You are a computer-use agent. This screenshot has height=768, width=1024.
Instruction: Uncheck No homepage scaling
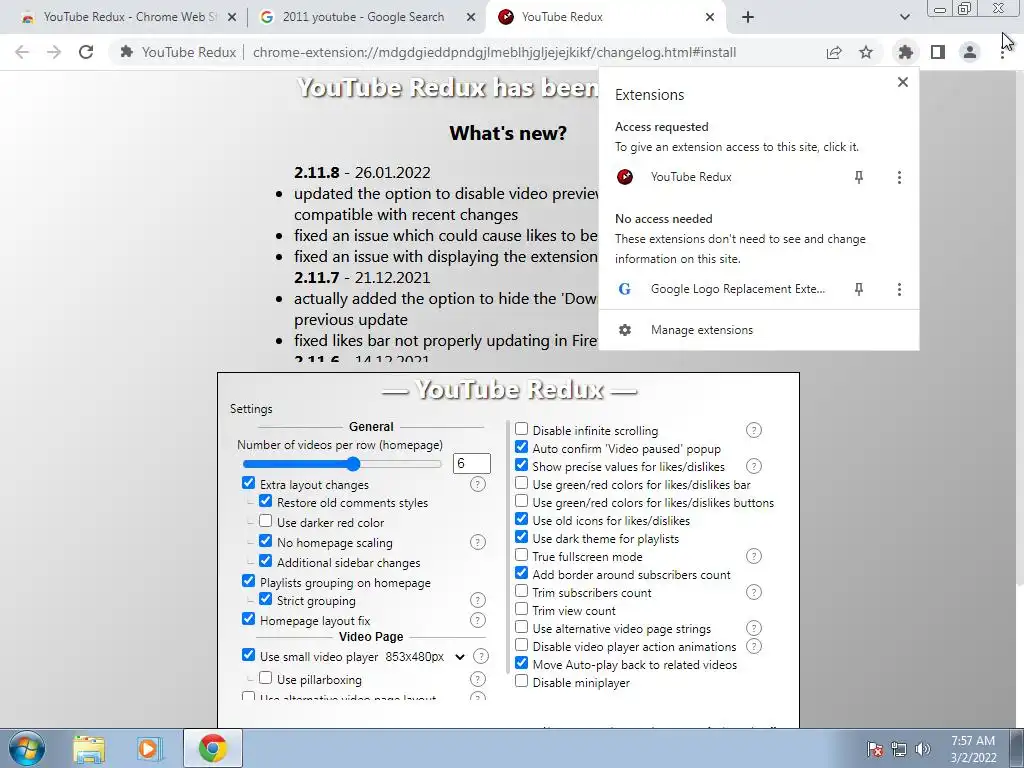(265, 541)
